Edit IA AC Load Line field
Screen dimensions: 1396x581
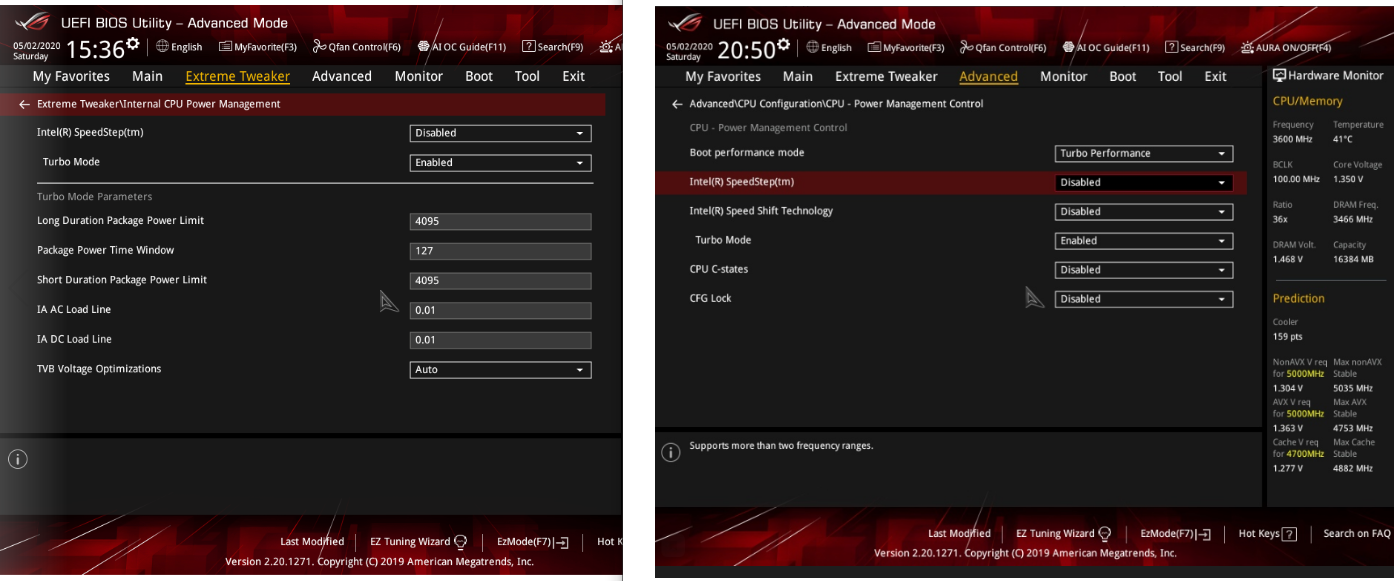[501, 311]
